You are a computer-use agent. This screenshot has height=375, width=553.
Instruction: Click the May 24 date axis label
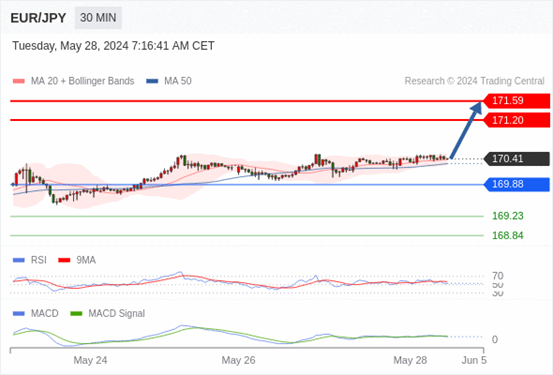click(90, 361)
